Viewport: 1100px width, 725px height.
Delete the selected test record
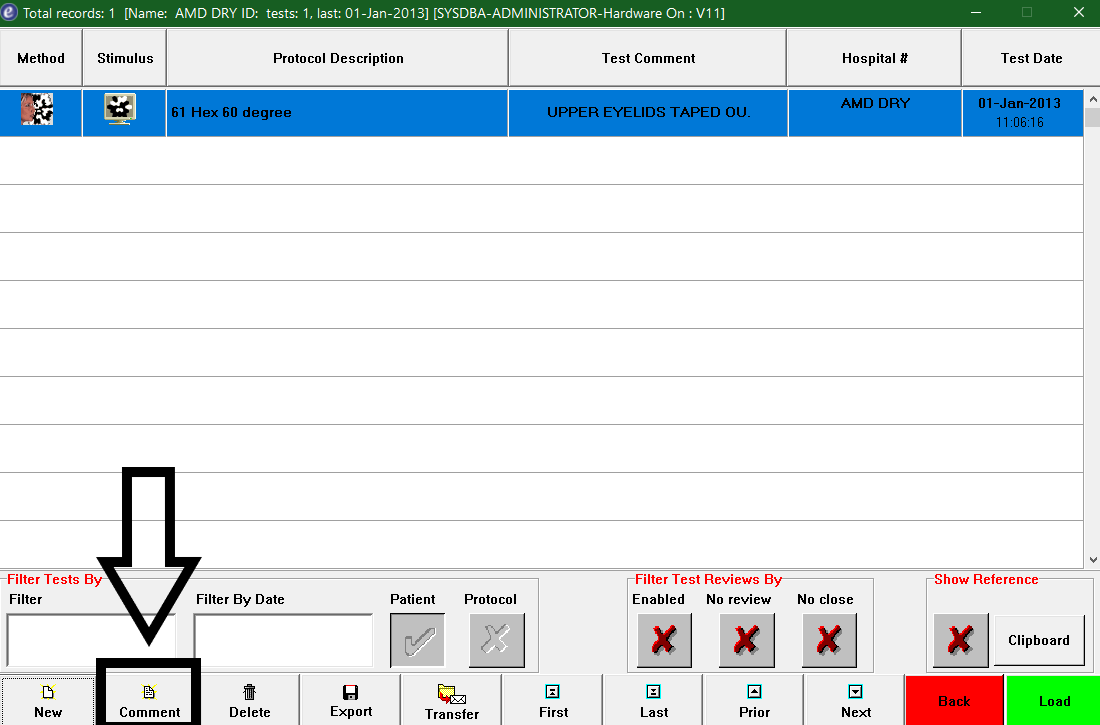pos(250,700)
